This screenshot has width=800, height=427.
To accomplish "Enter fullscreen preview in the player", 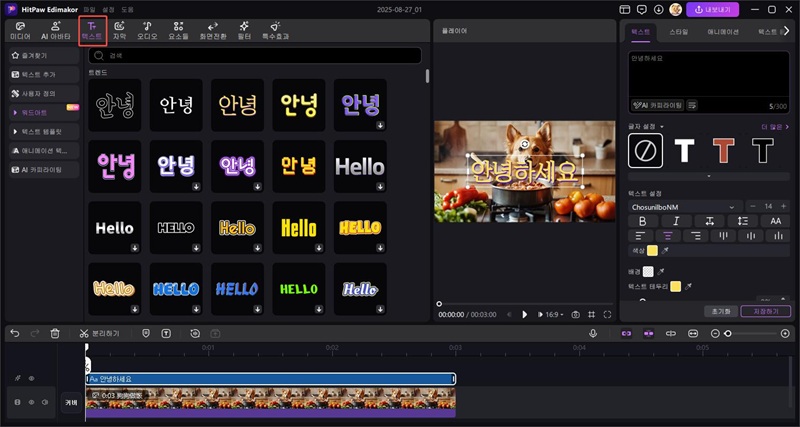I will [x=607, y=315].
